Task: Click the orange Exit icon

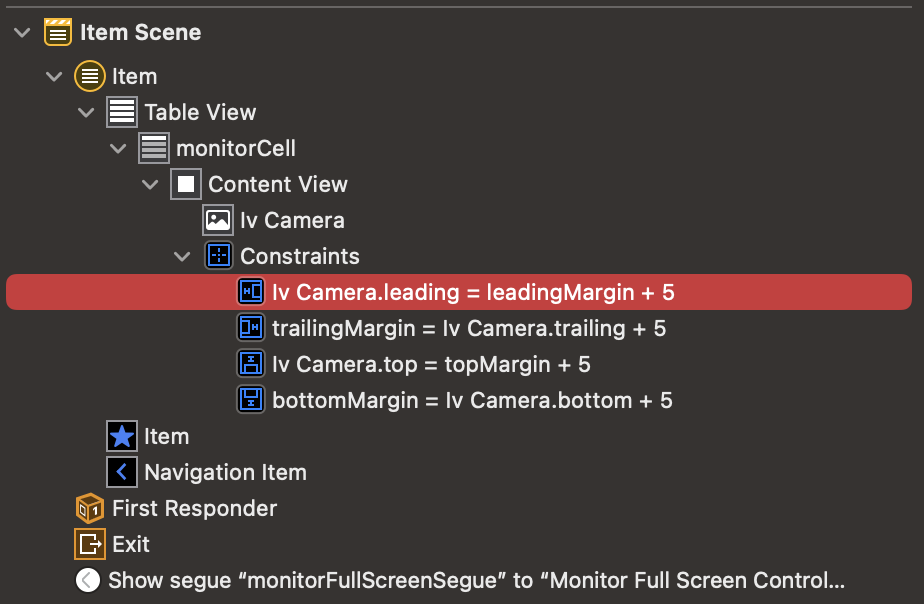Action: click(x=90, y=544)
